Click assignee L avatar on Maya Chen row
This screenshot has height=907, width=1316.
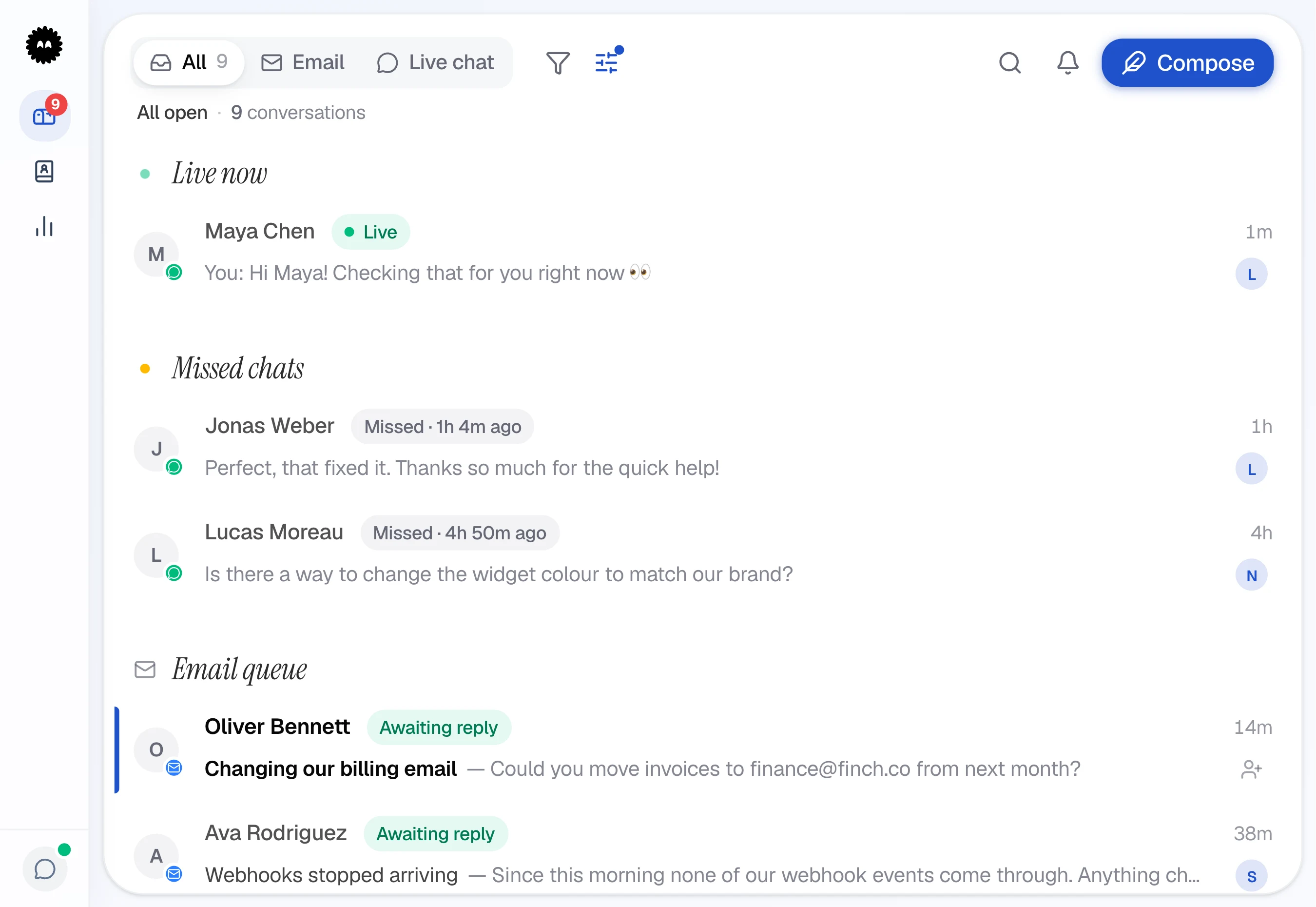1252,275
